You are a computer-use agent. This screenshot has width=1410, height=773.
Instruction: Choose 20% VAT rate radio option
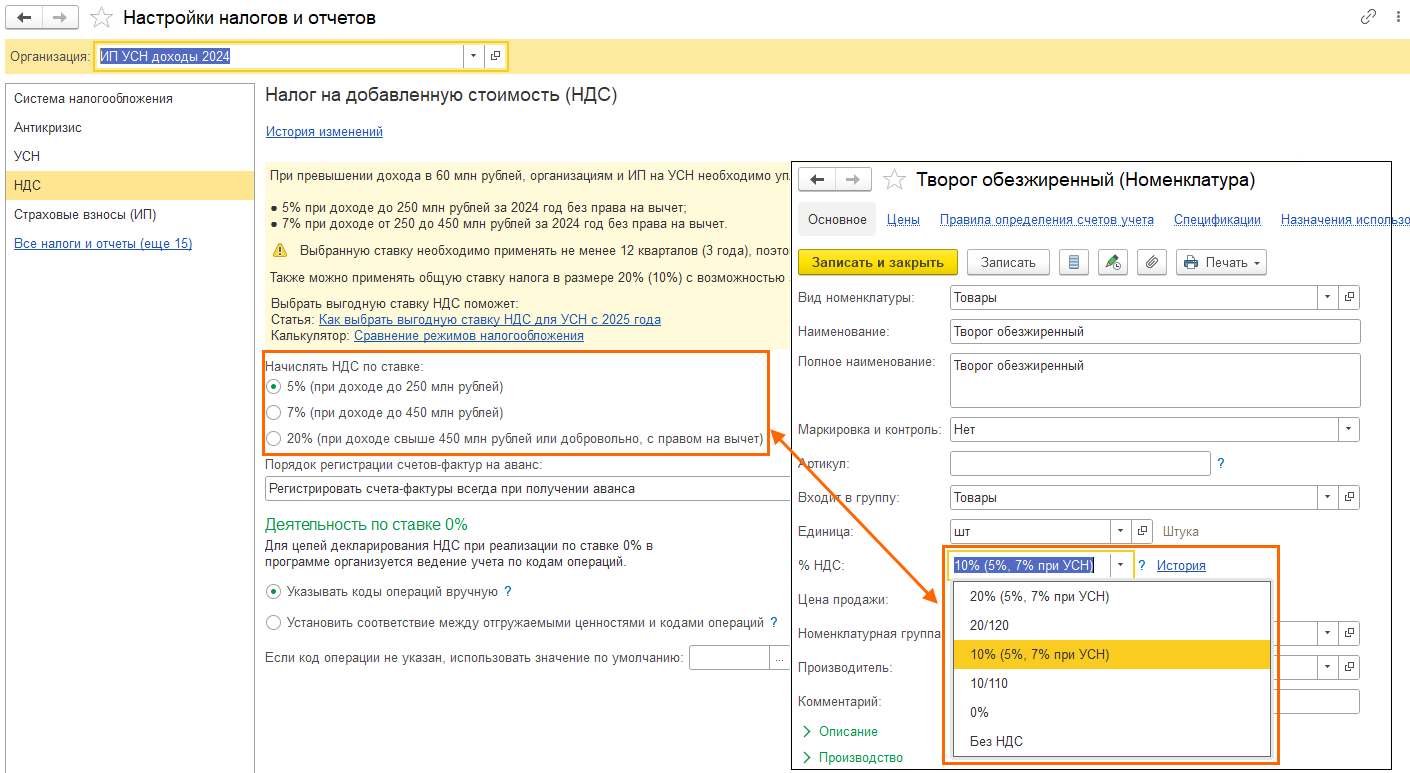coord(274,438)
